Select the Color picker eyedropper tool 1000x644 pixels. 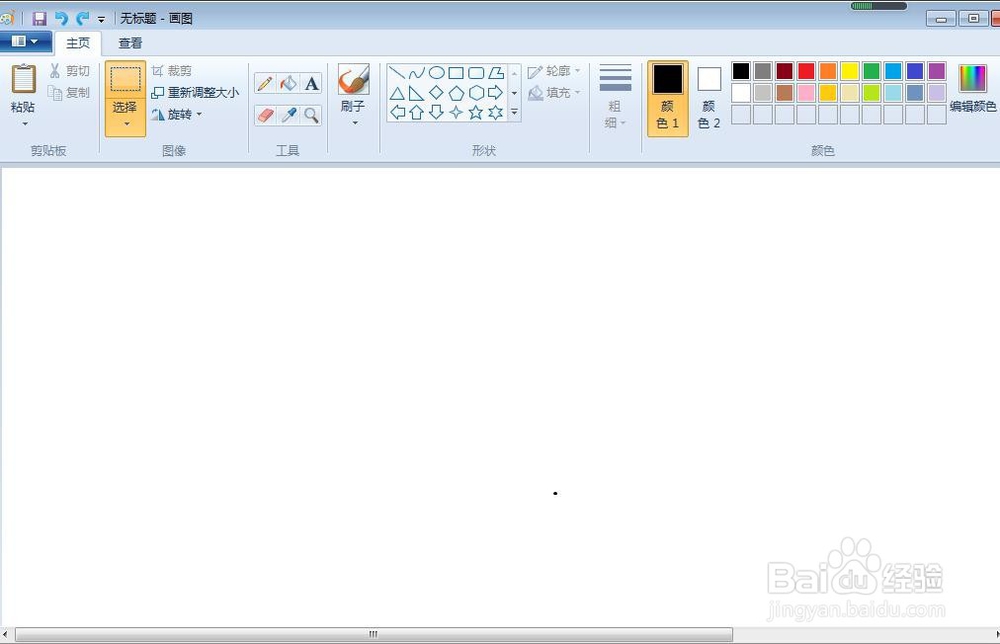(x=288, y=115)
